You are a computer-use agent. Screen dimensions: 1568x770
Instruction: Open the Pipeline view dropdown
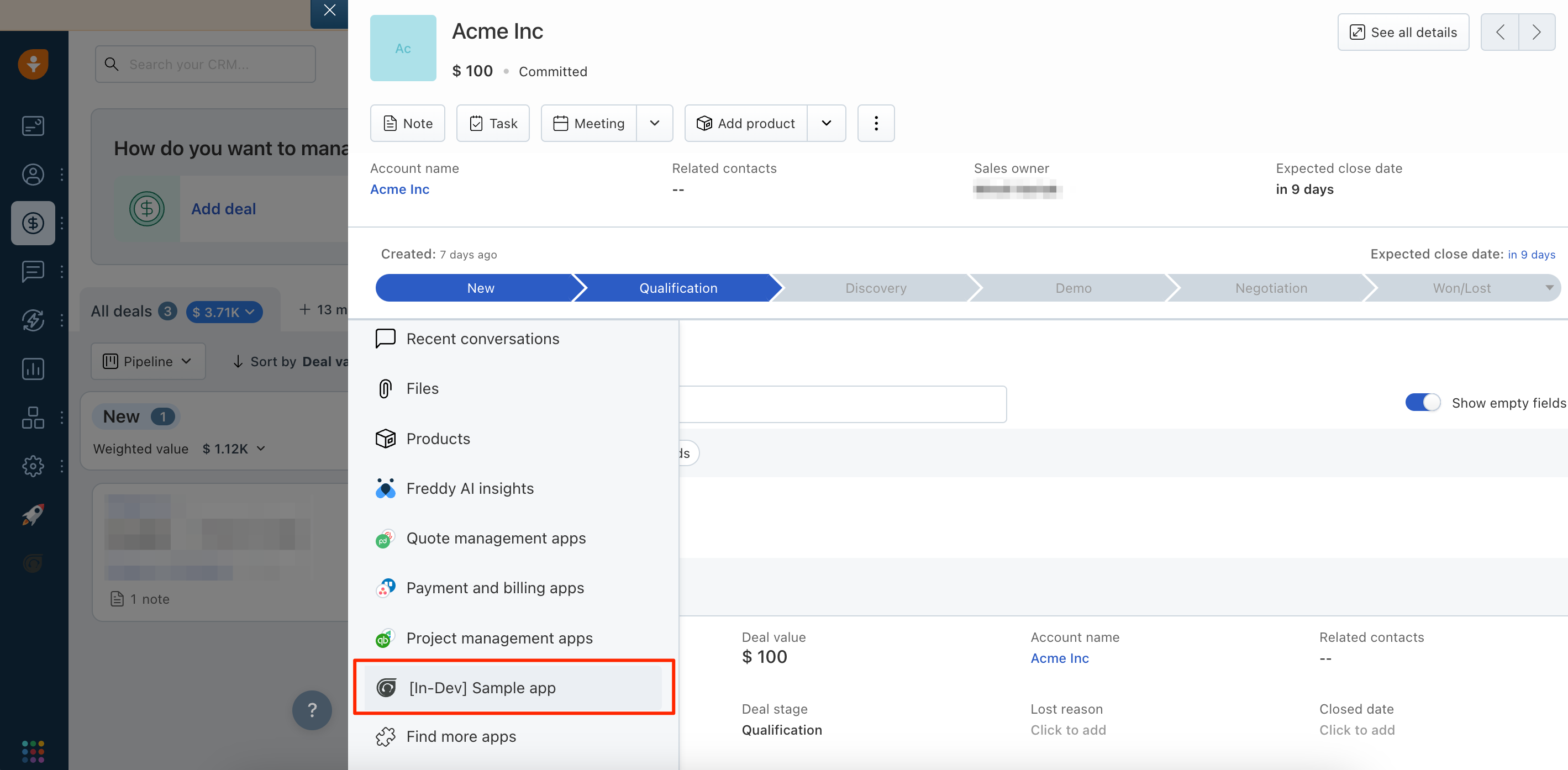pyautogui.click(x=148, y=361)
